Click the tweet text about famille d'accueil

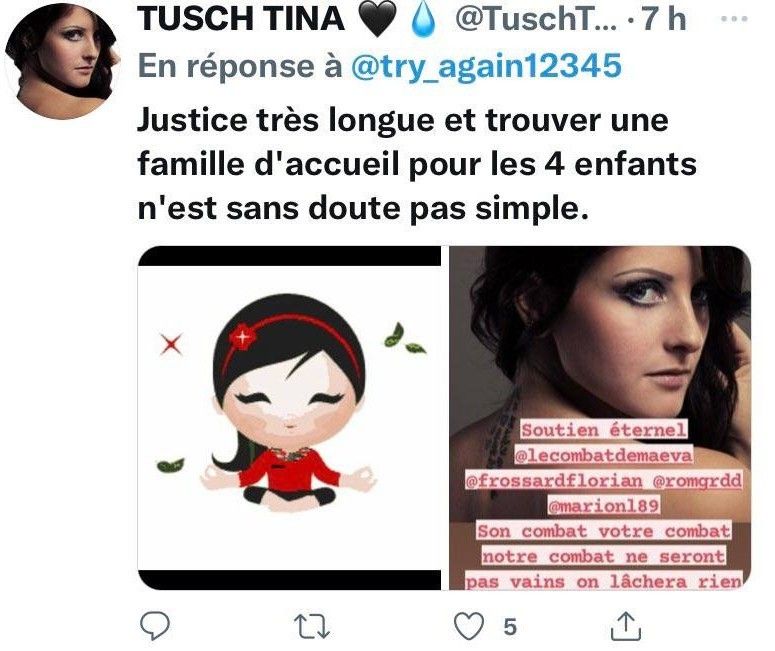pyautogui.click(x=417, y=164)
